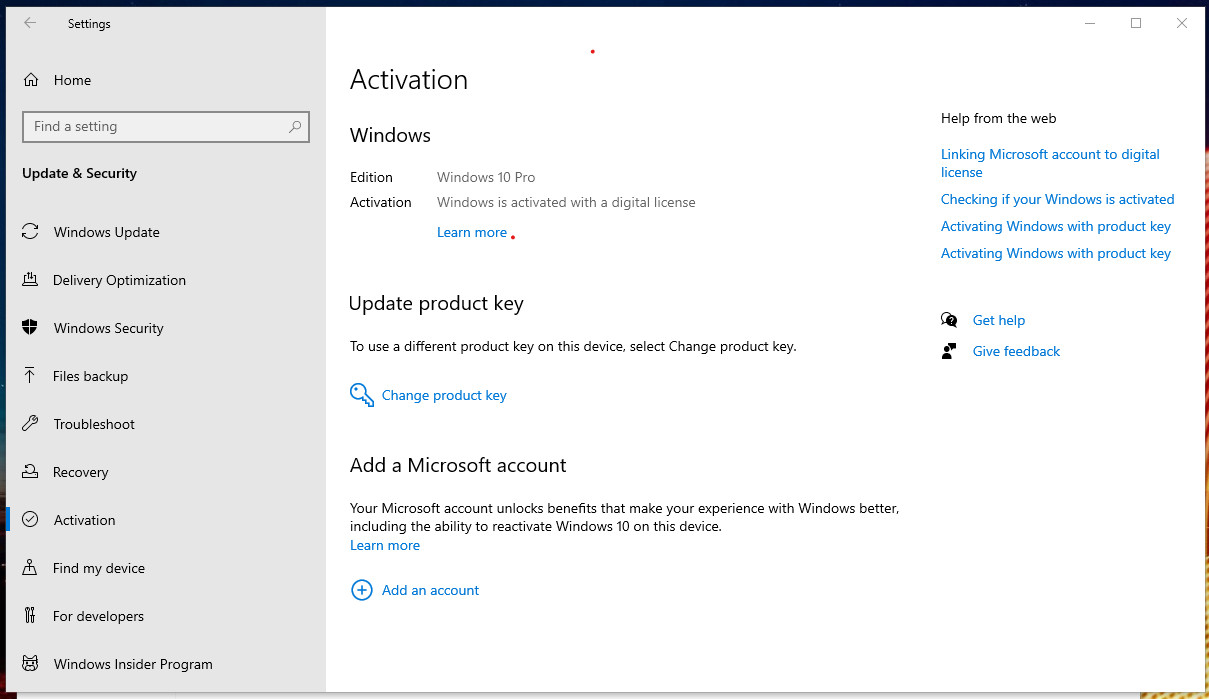Click the back arrow in Settings header
This screenshot has height=699, width=1209.
(30, 23)
